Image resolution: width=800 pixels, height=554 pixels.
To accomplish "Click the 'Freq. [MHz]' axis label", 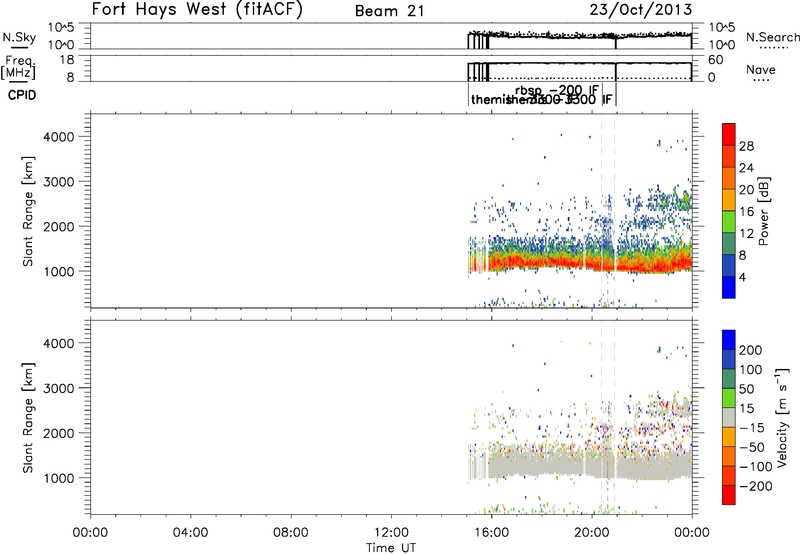I will (x=18, y=67).
